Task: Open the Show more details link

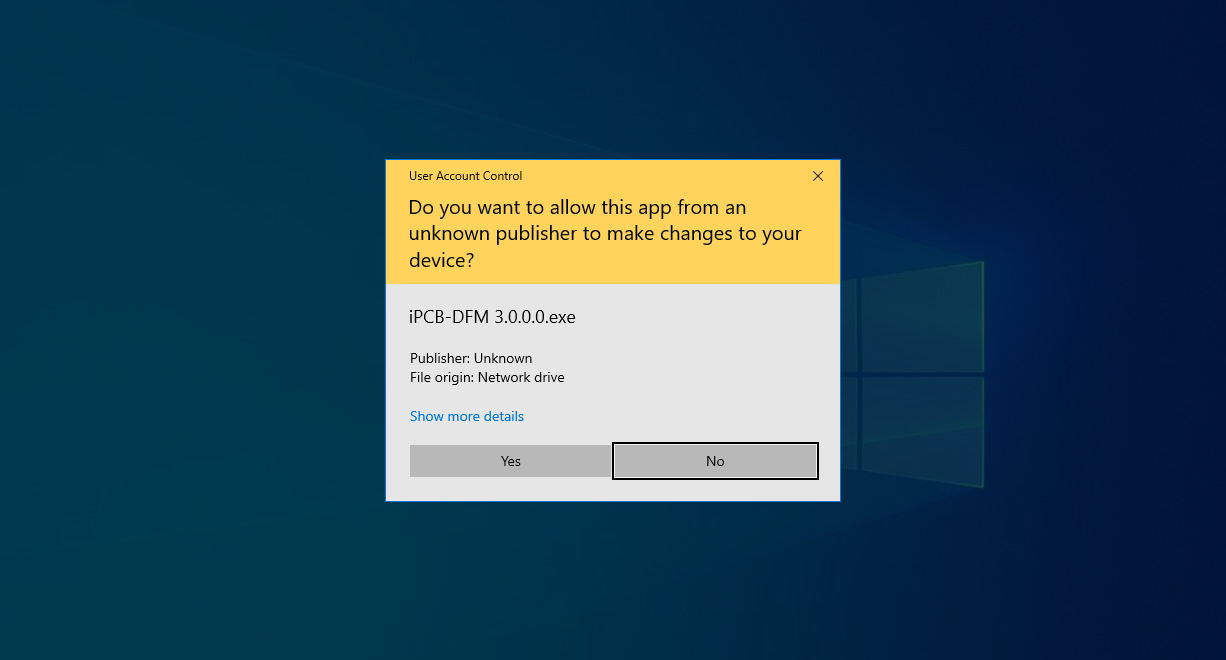Action: point(467,416)
